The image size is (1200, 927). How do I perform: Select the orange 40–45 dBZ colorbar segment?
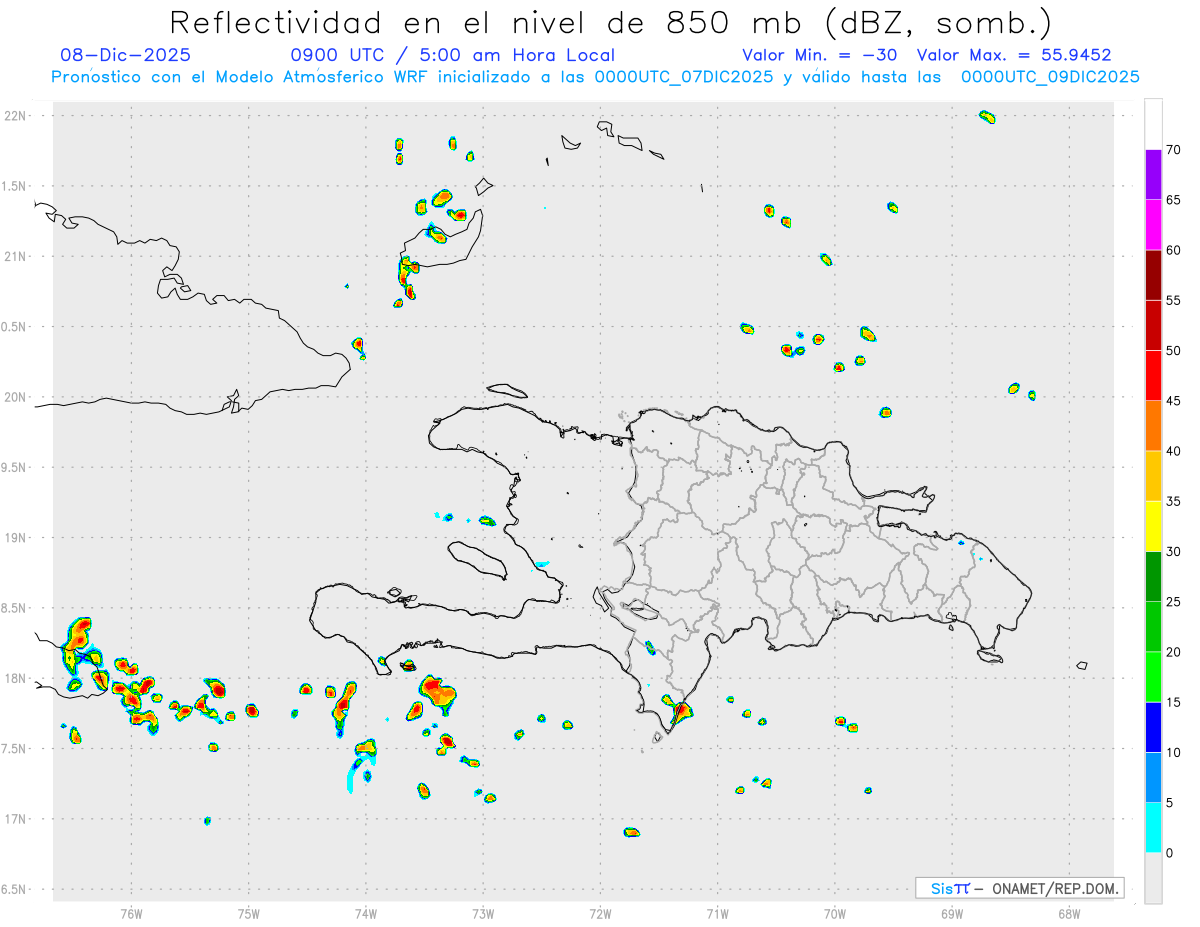tap(1153, 425)
